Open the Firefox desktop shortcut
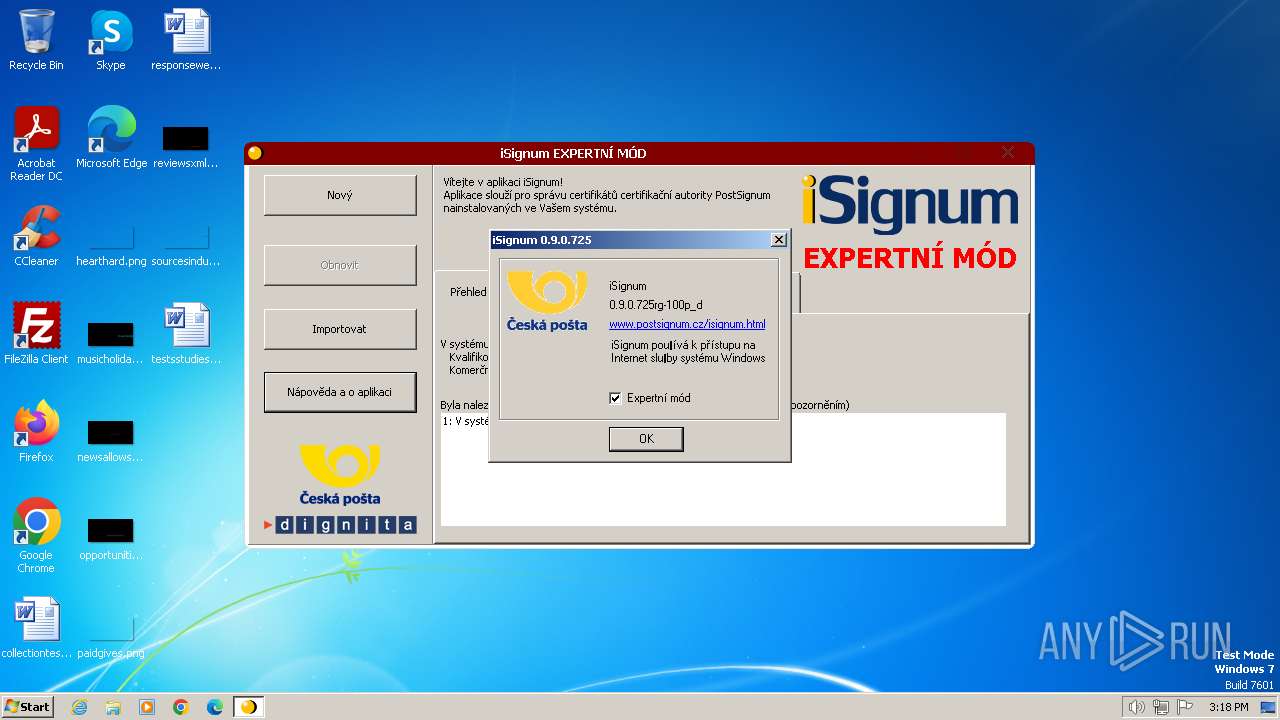 tap(36, 432)
